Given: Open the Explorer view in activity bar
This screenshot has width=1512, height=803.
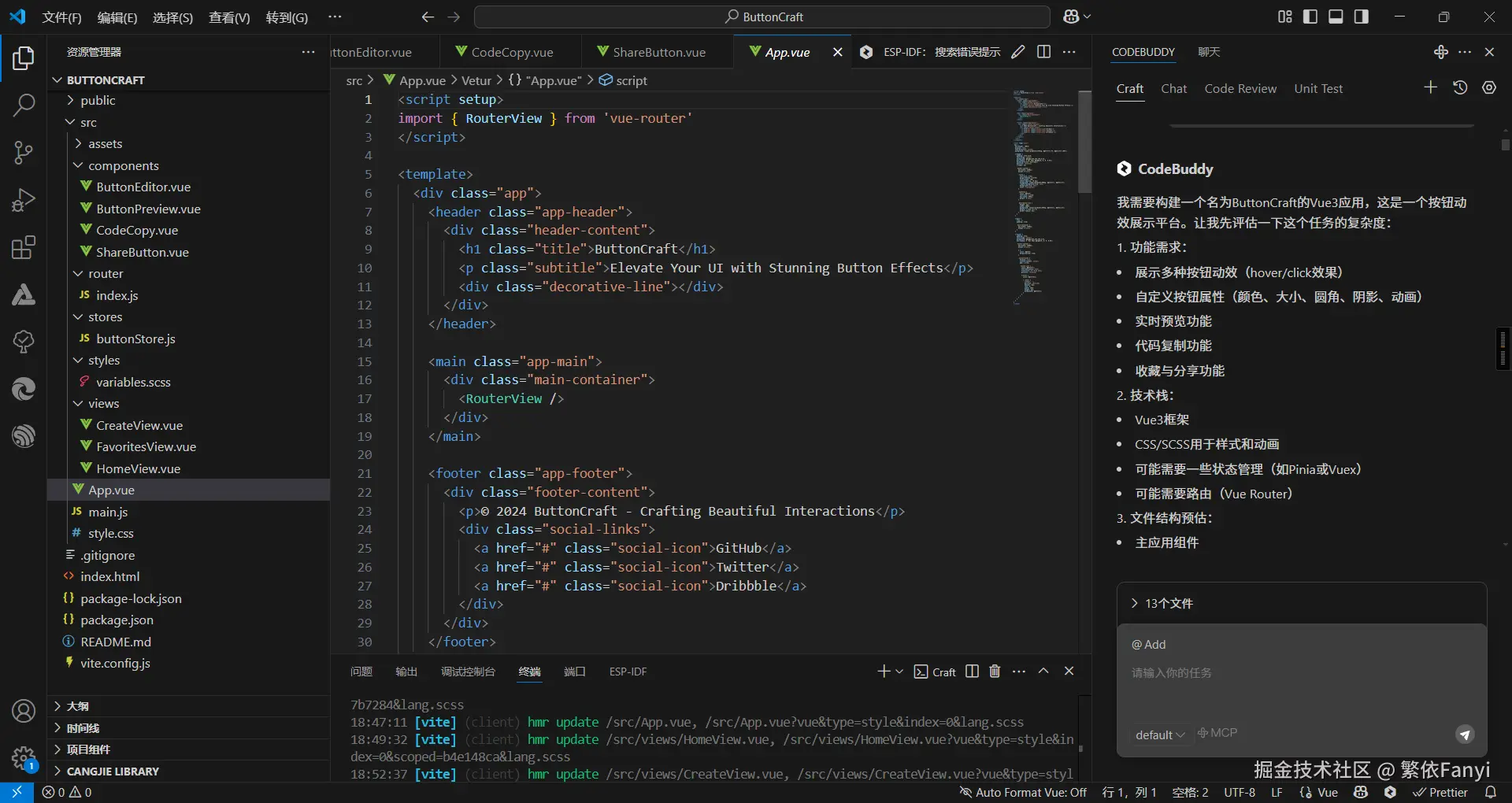Looking at the screenshot, I should [24, 58].
